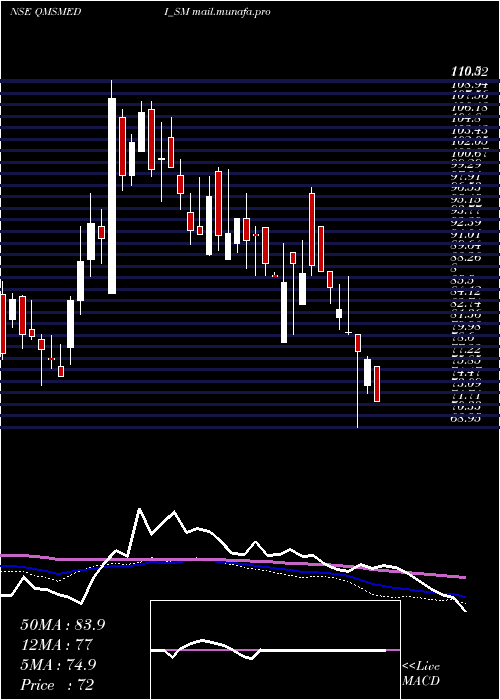Click the <<Live MACD label
This screenshot has width=500, height=700.
click(x=421, y=674)
